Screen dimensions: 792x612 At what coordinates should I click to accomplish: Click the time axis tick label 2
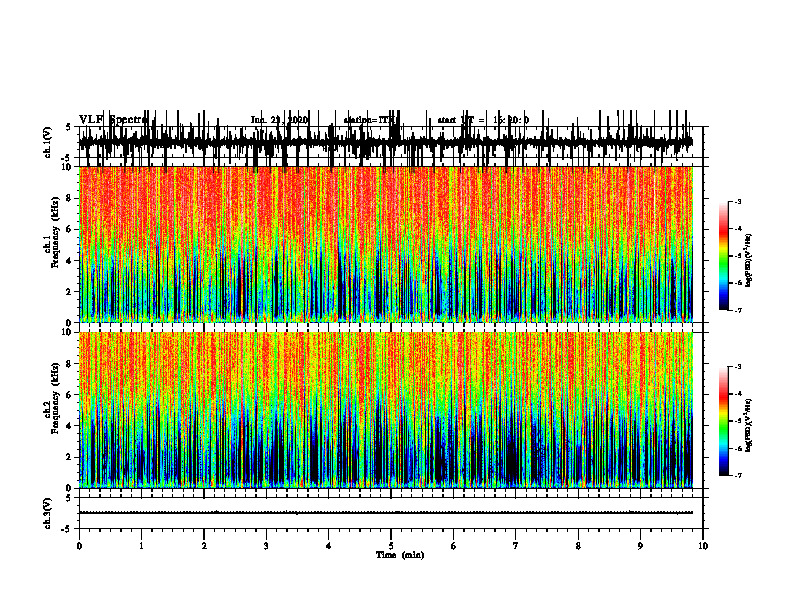click(204, 546)
